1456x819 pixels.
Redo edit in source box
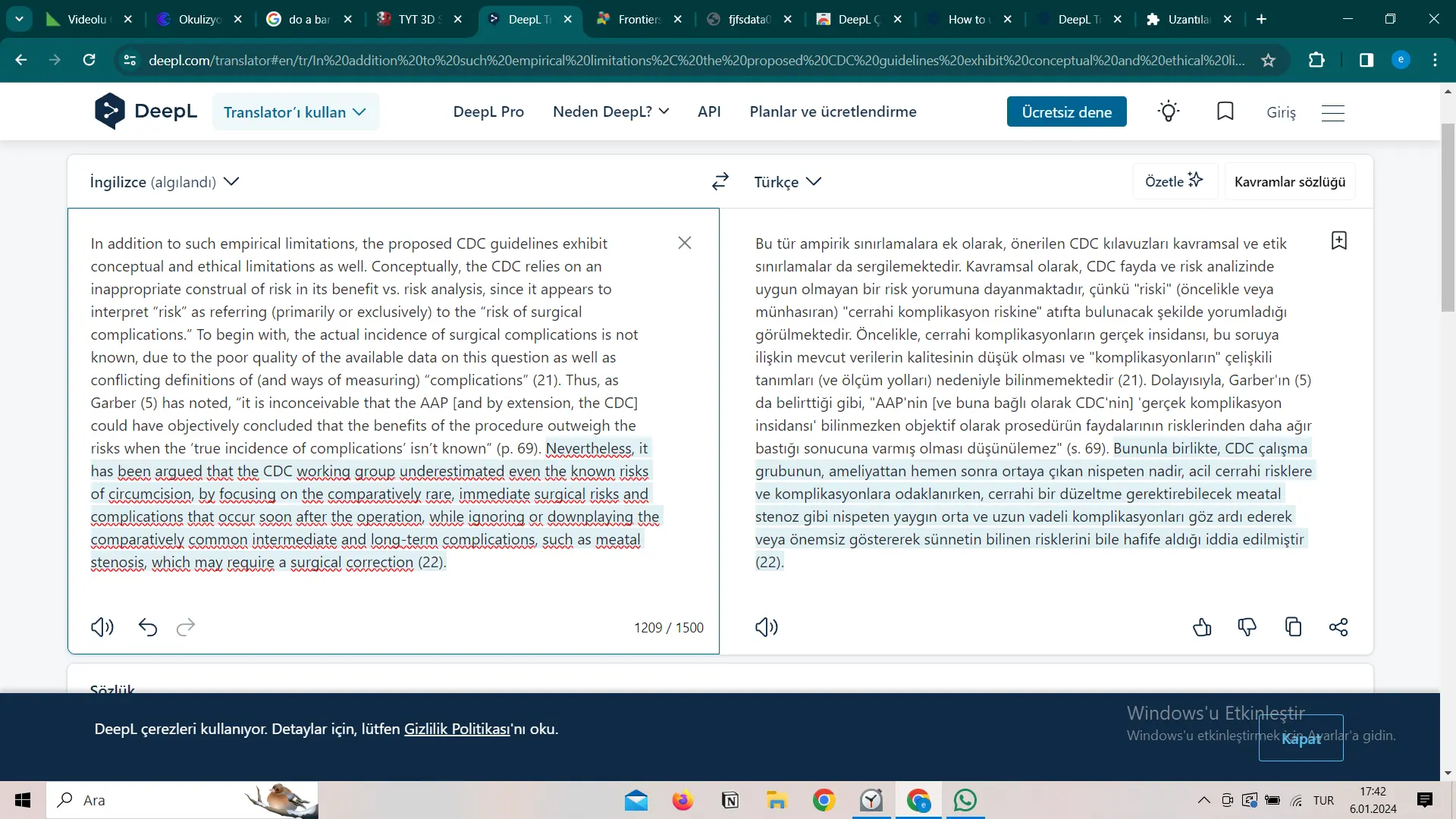[x=186, y=627]
